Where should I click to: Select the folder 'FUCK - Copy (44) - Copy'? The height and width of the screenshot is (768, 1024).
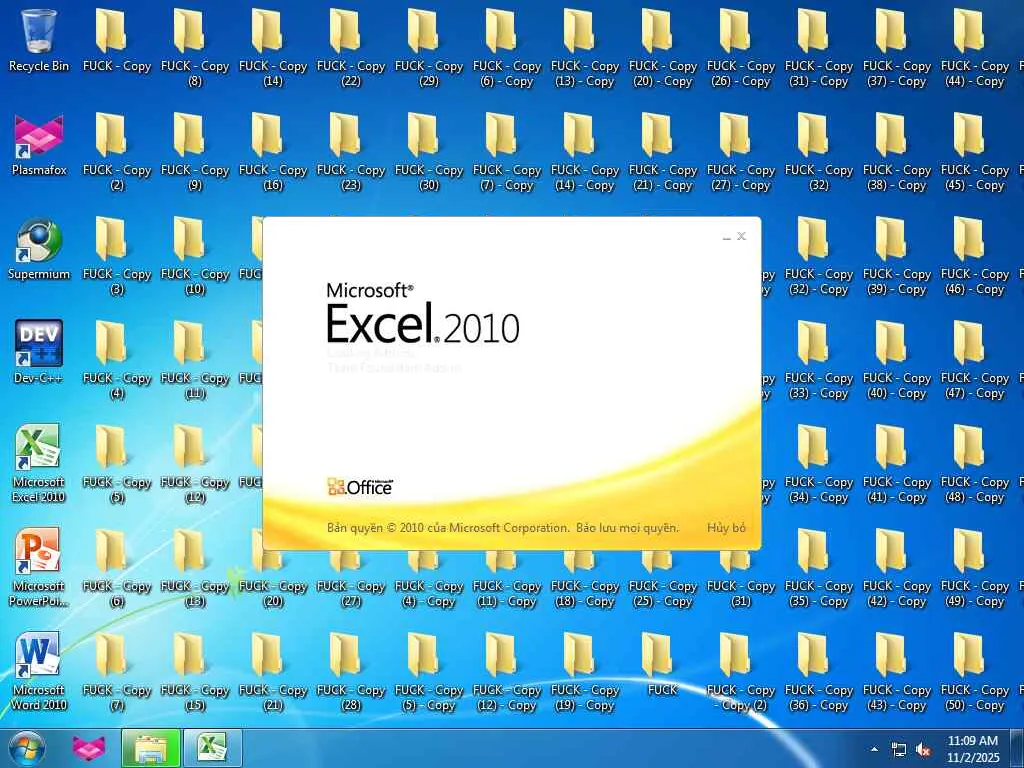tap(975, 47)
